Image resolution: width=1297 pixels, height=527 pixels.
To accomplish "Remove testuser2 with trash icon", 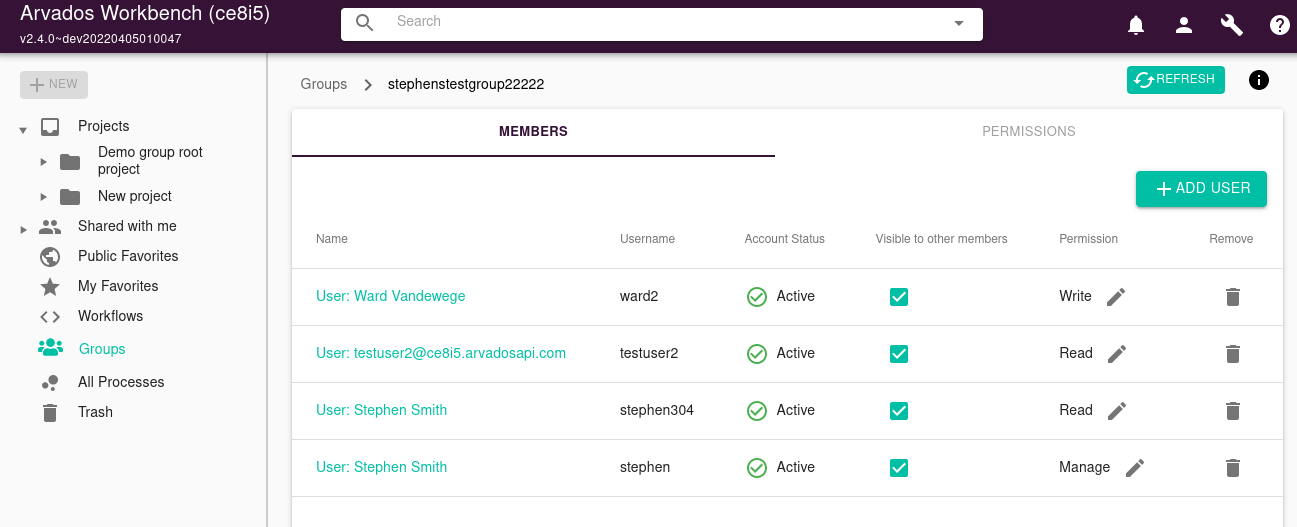I will pyautogui.click(x=1233, y=354).
